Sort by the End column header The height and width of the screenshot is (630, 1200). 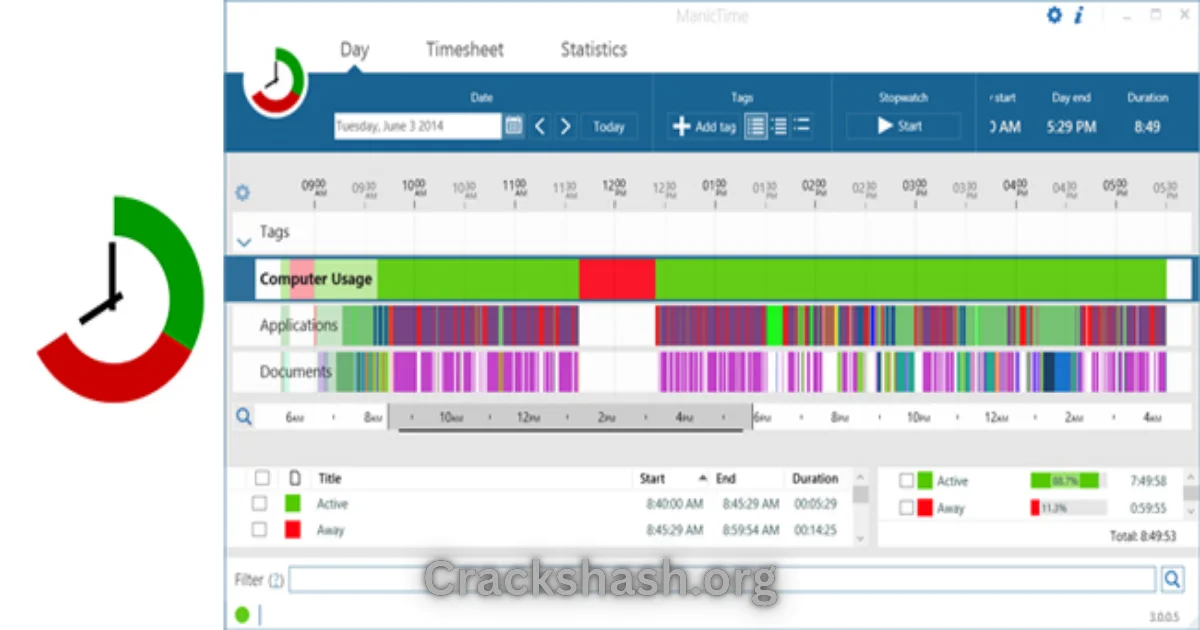[726, 479]
